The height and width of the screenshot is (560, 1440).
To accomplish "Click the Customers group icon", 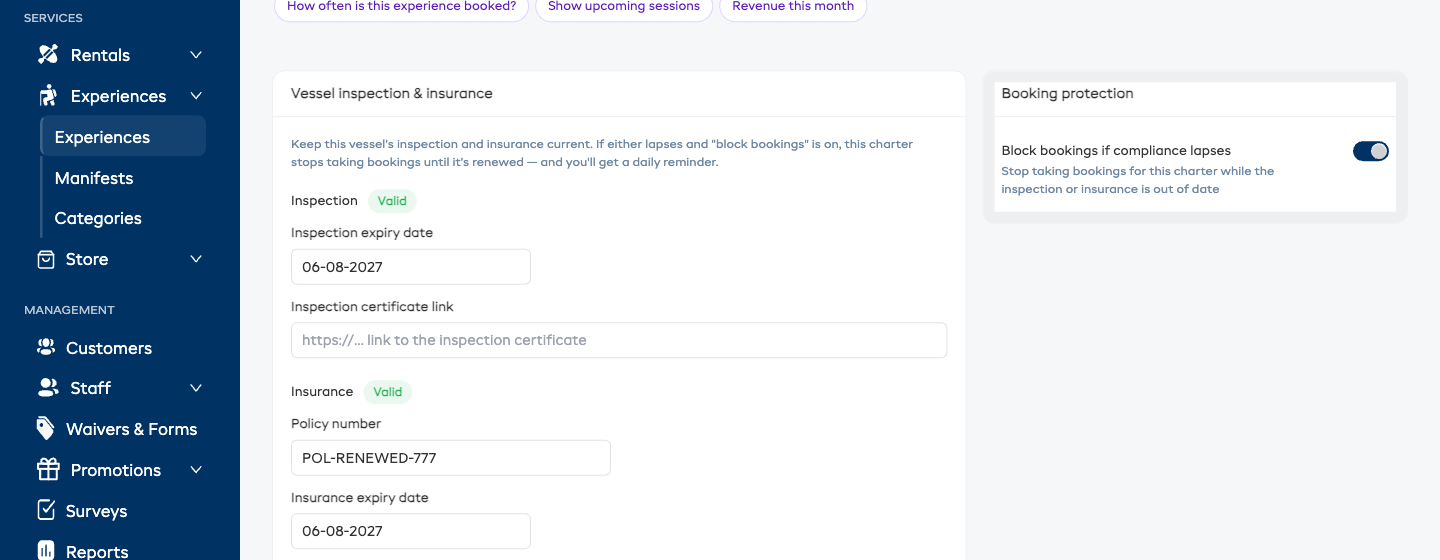I will pos(46,348).
